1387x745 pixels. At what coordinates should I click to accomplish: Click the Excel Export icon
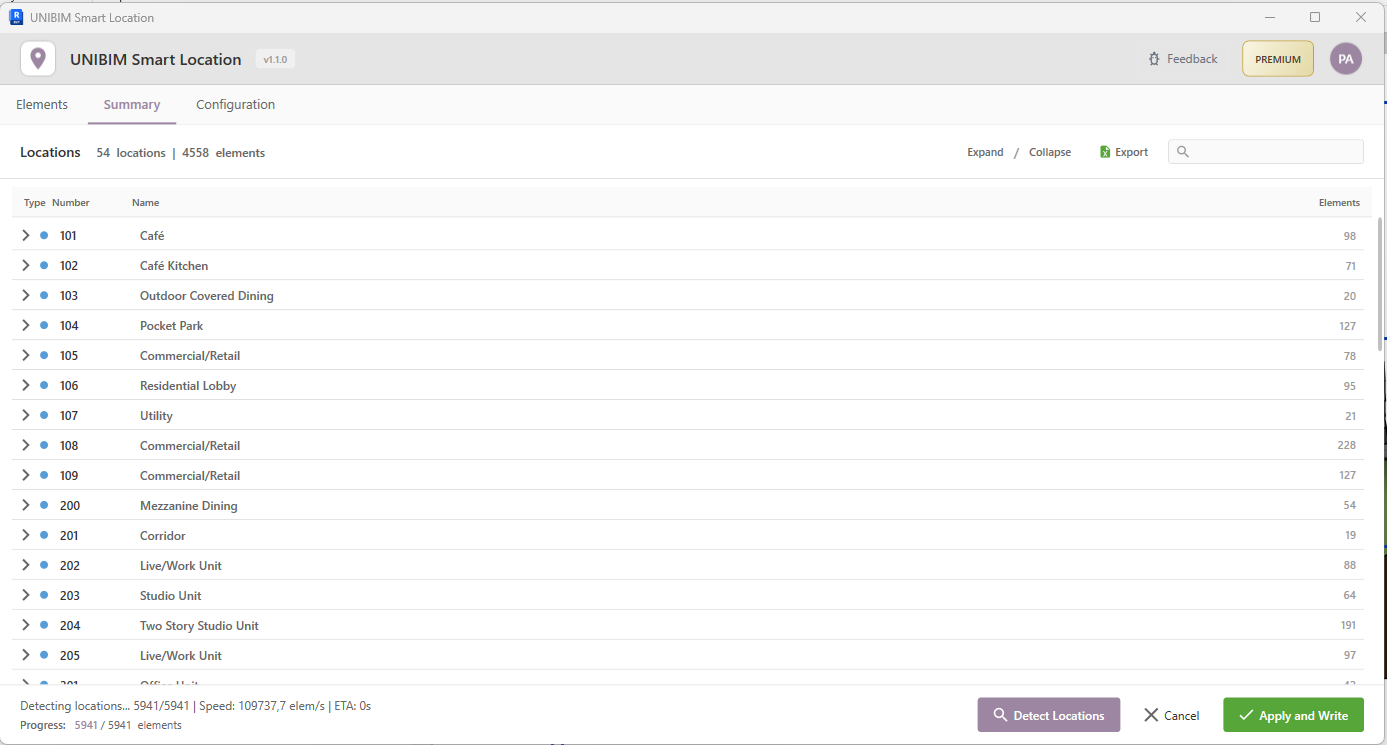click(1105, 151)
